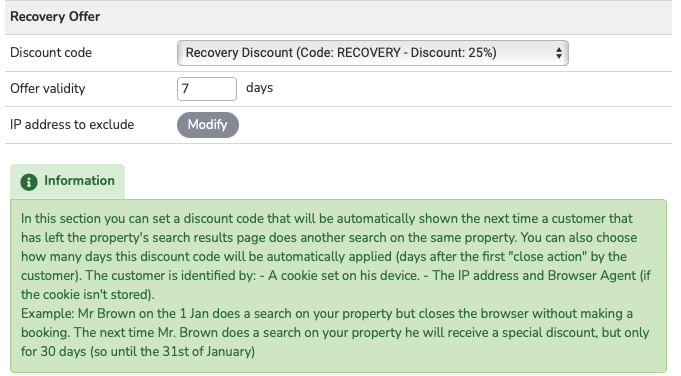Click the up-down arrows on Recovery Discount selector

559,53
